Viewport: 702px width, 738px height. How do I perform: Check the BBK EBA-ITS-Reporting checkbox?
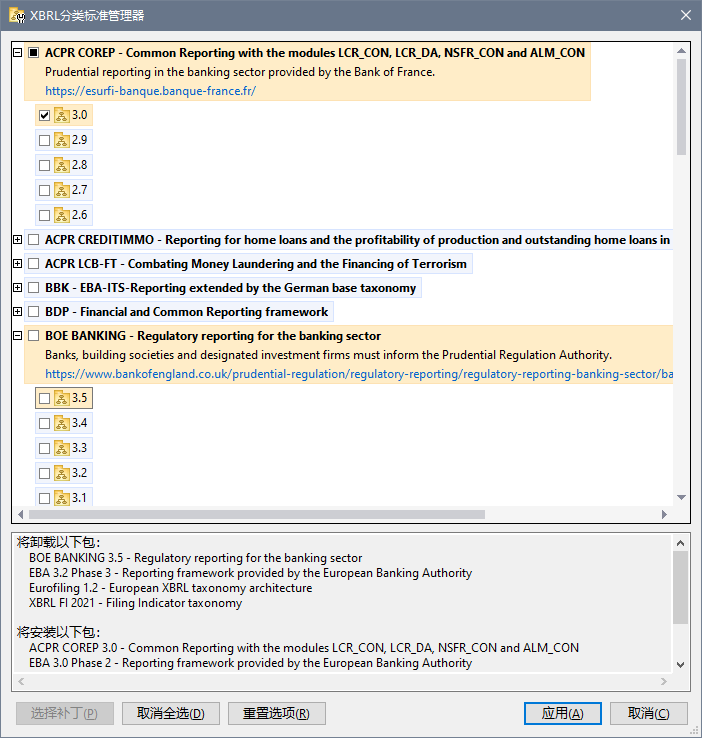tap(33, 288)
